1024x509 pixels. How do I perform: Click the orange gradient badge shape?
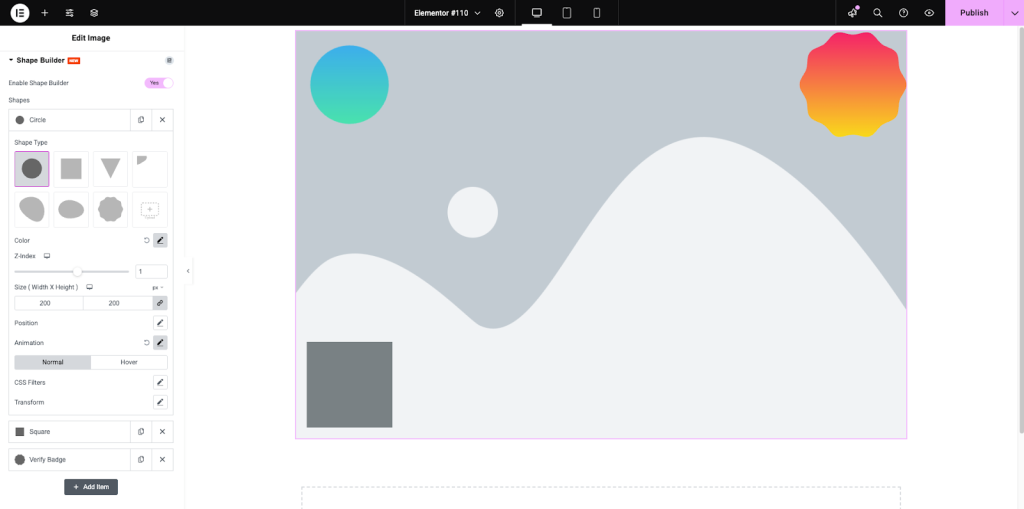[853, 84]
